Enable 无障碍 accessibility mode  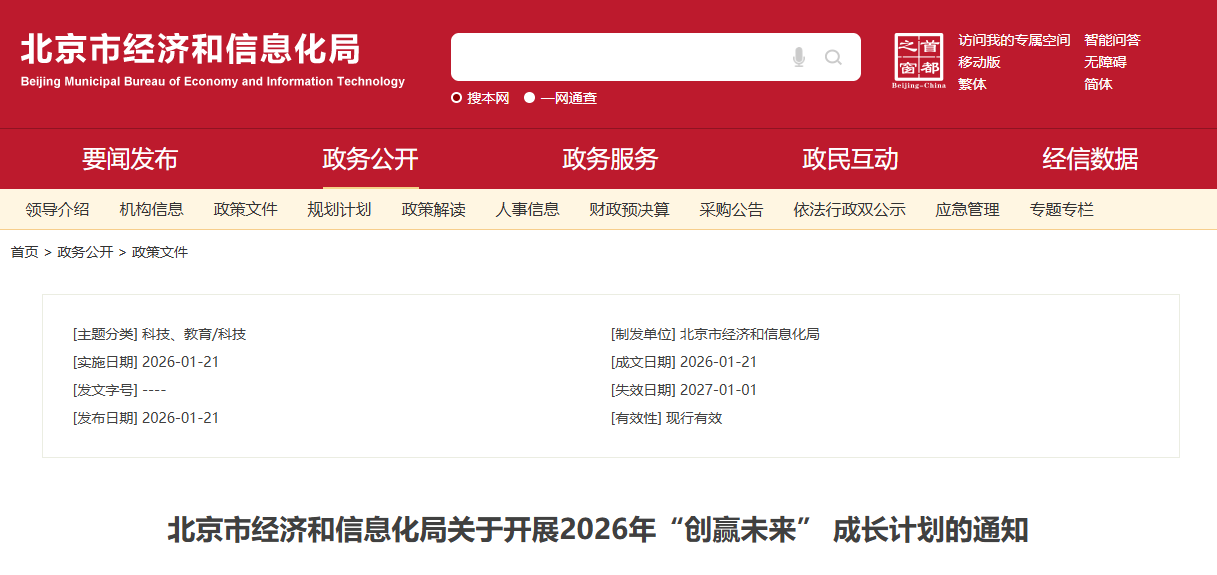pyautogui.click(x=1105, y=62)
